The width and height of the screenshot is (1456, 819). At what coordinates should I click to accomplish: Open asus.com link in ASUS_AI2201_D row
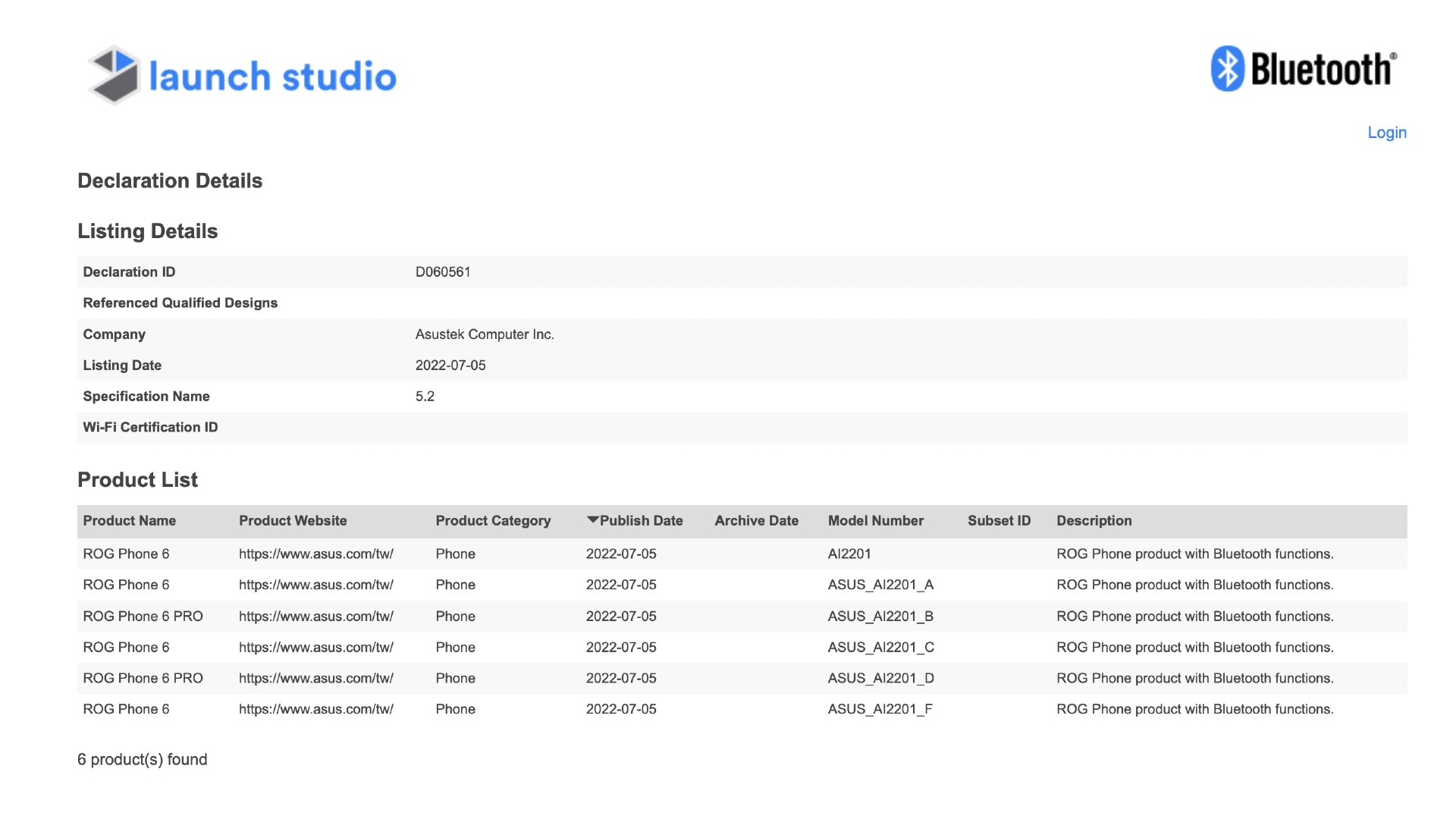click(316, 679)
